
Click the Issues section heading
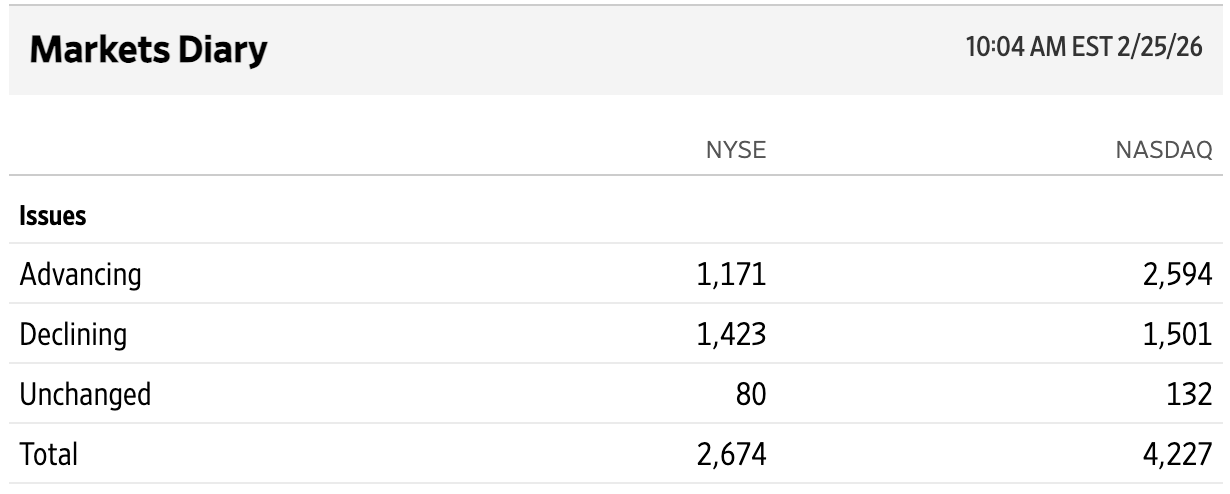(52, 216)
